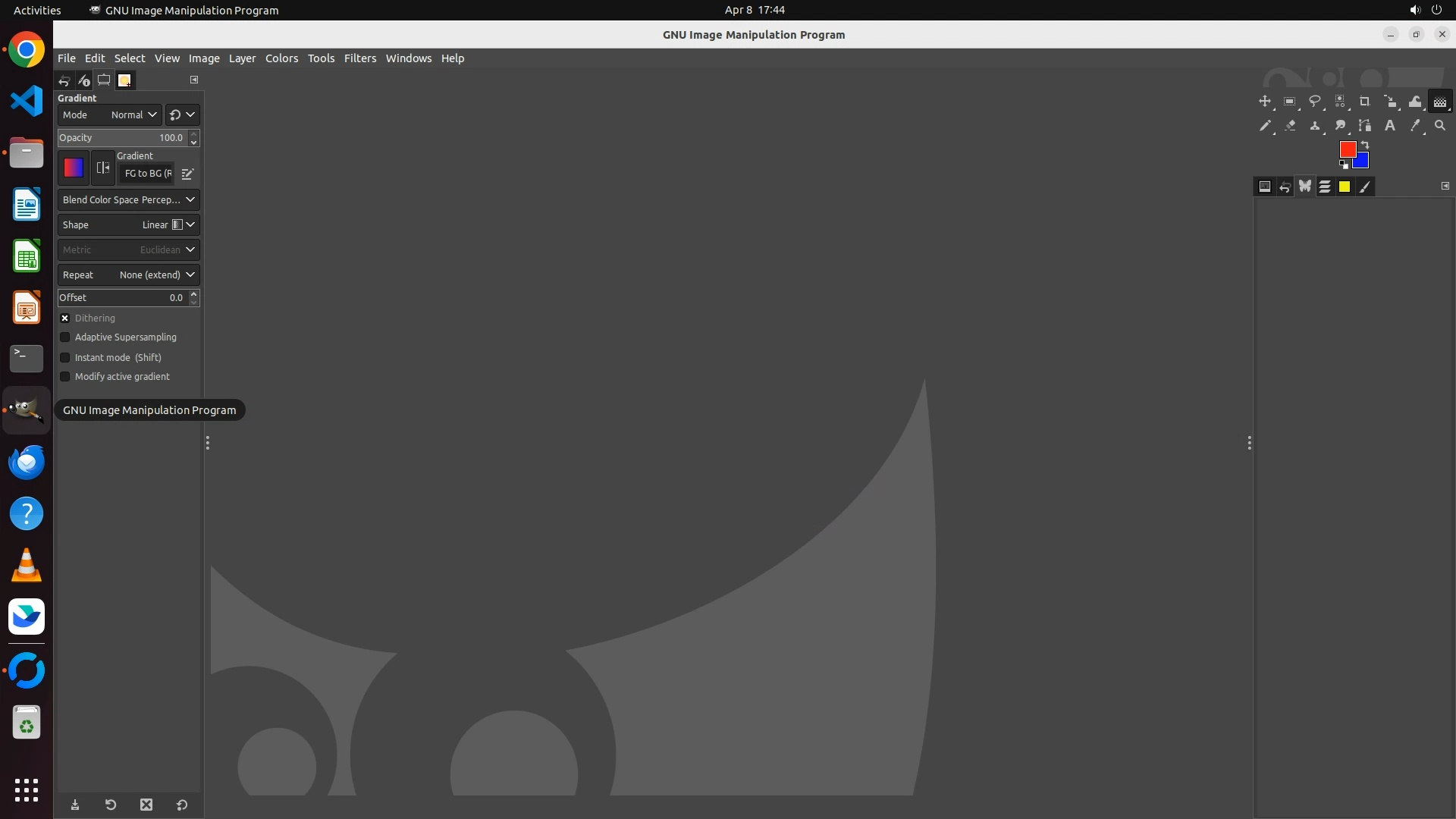Select the Zoom magnifier tool

pyautogui.click(x=1440, y=126)
